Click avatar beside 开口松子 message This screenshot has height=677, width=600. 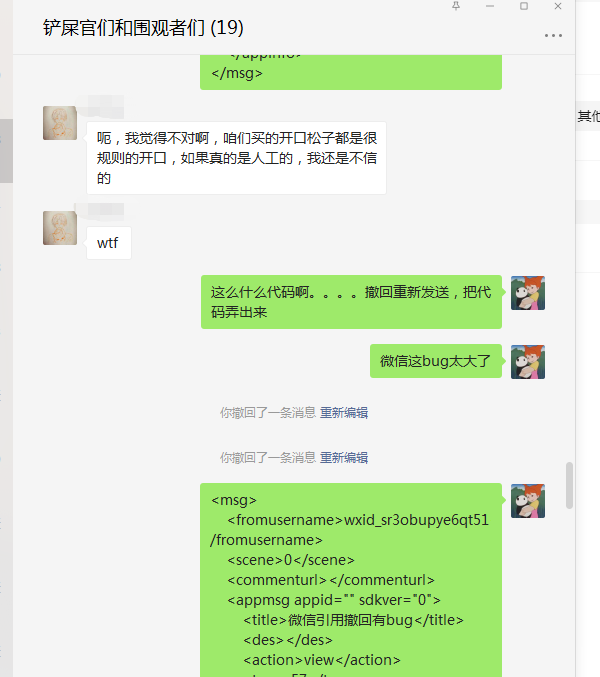(60, 123)
